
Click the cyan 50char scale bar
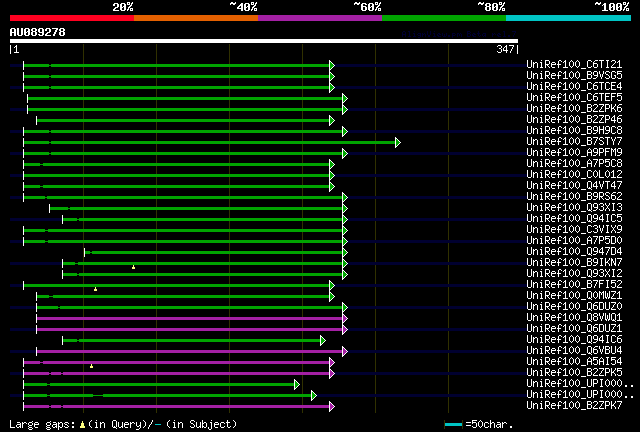[453, 425]
